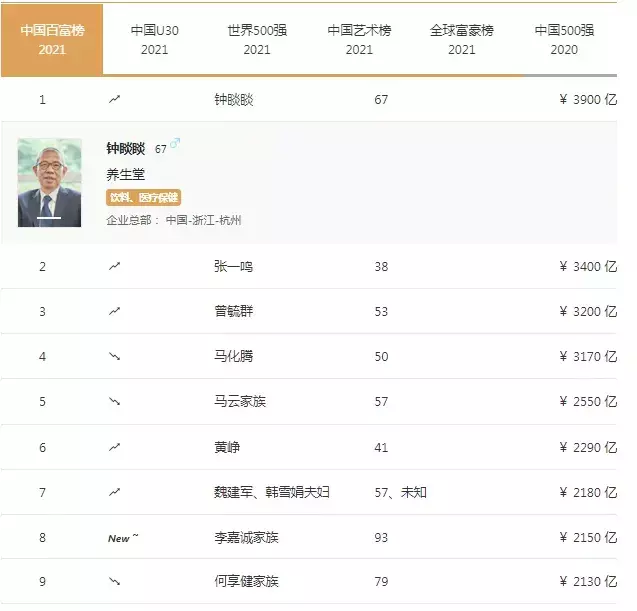637x611 pixels.
Task: Expand the 黄峥 row
Action: tap(309, 447)
